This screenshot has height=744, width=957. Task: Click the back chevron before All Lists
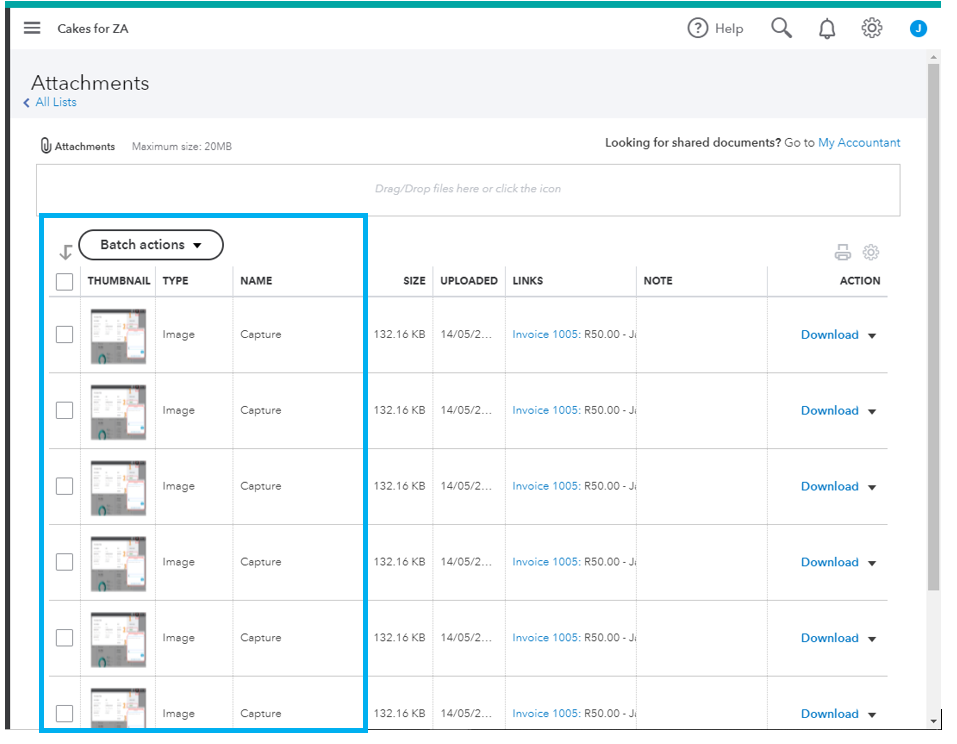tap(26, 103)
